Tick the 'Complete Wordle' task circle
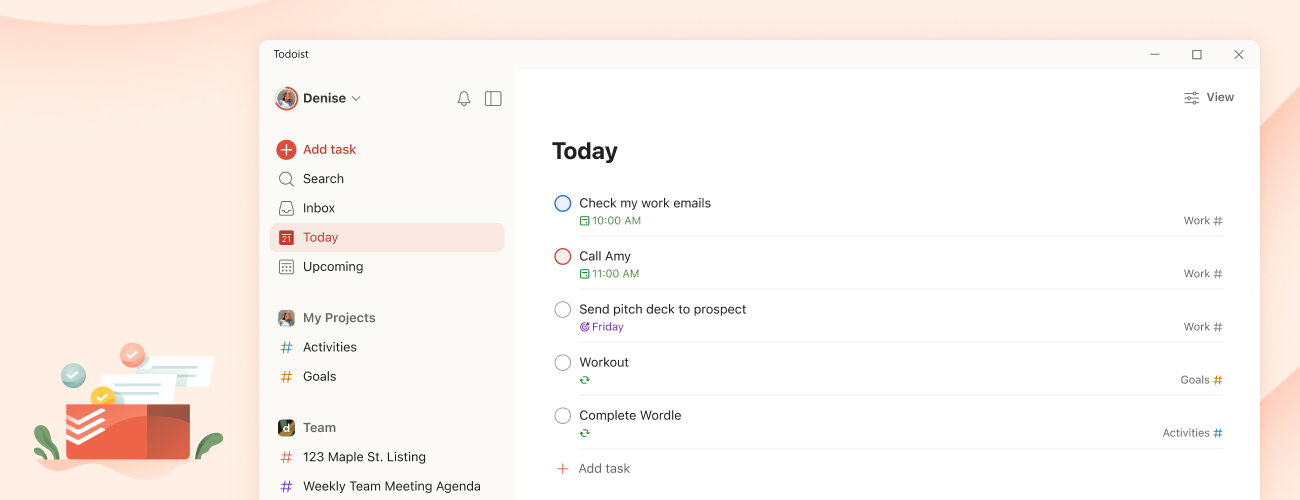The height and width of the screenshot is (500, 1300). coord(563,416)
